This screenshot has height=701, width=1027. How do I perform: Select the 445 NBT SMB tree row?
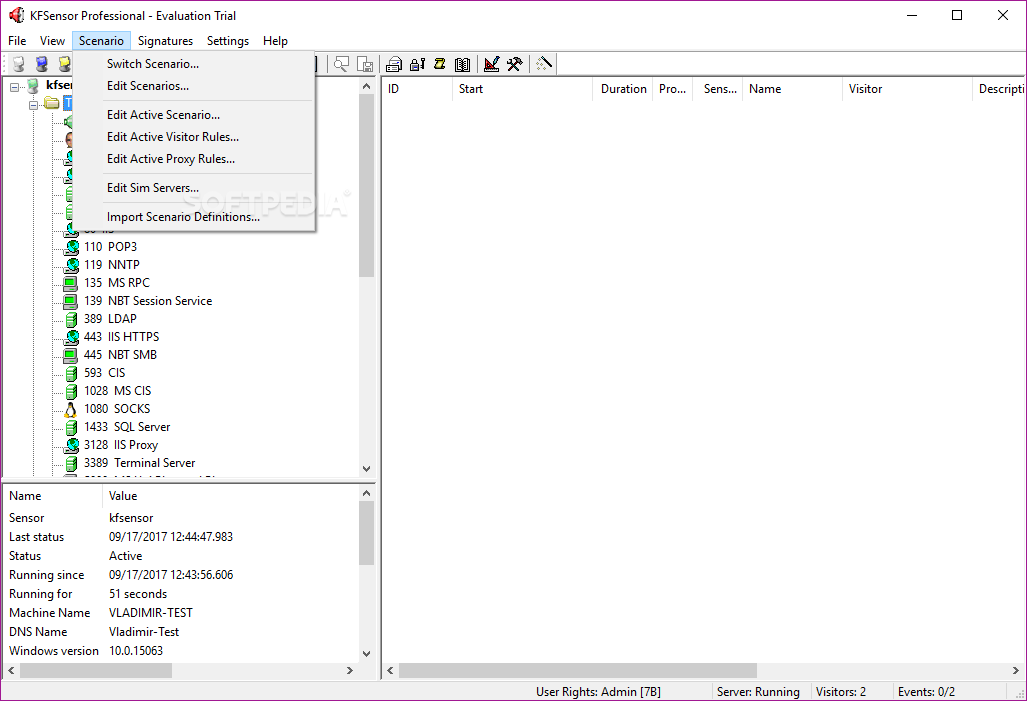[x=121, y=355]
